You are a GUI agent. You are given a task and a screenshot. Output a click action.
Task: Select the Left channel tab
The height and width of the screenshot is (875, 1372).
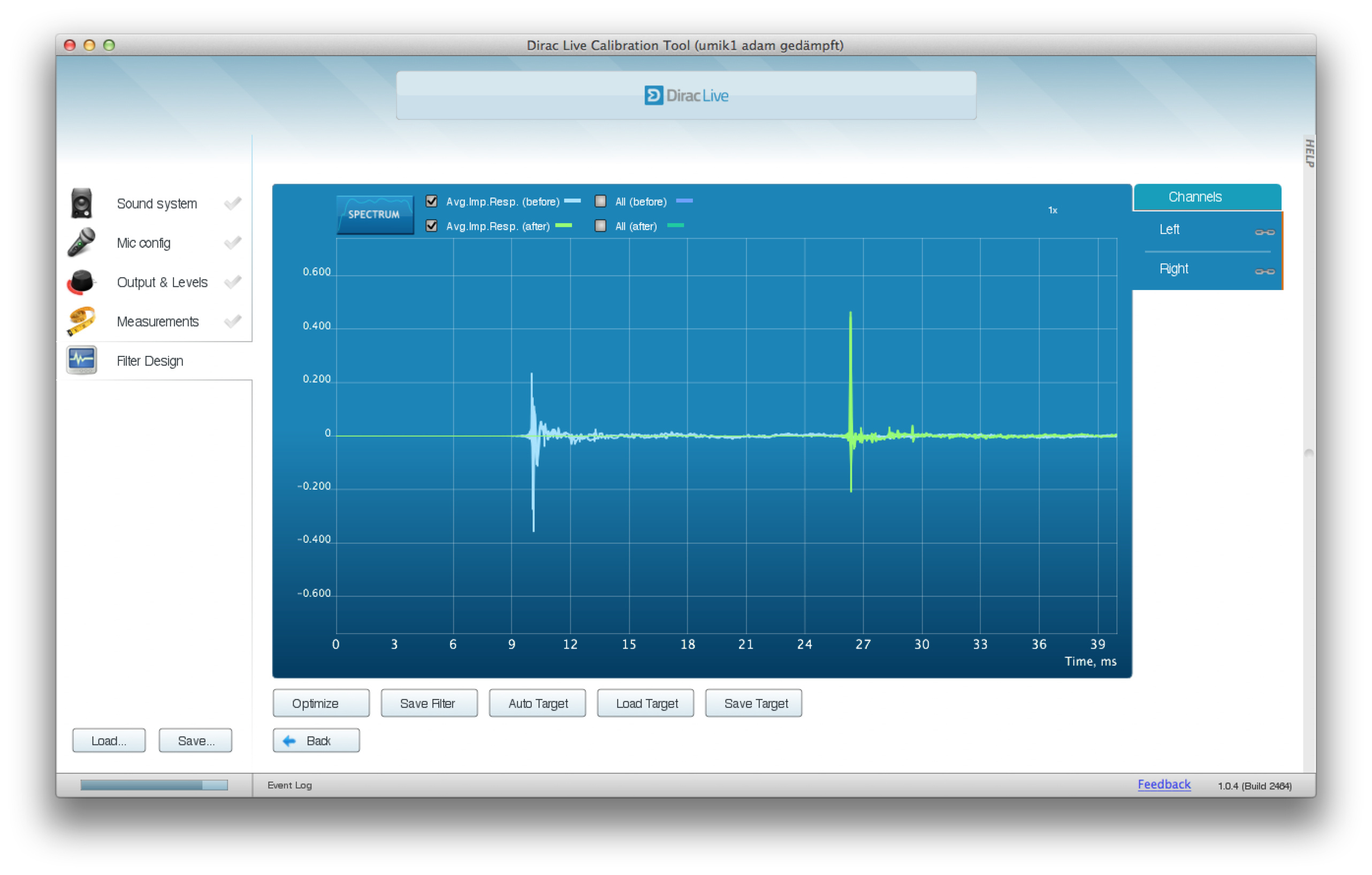[x=1169, y=230]
